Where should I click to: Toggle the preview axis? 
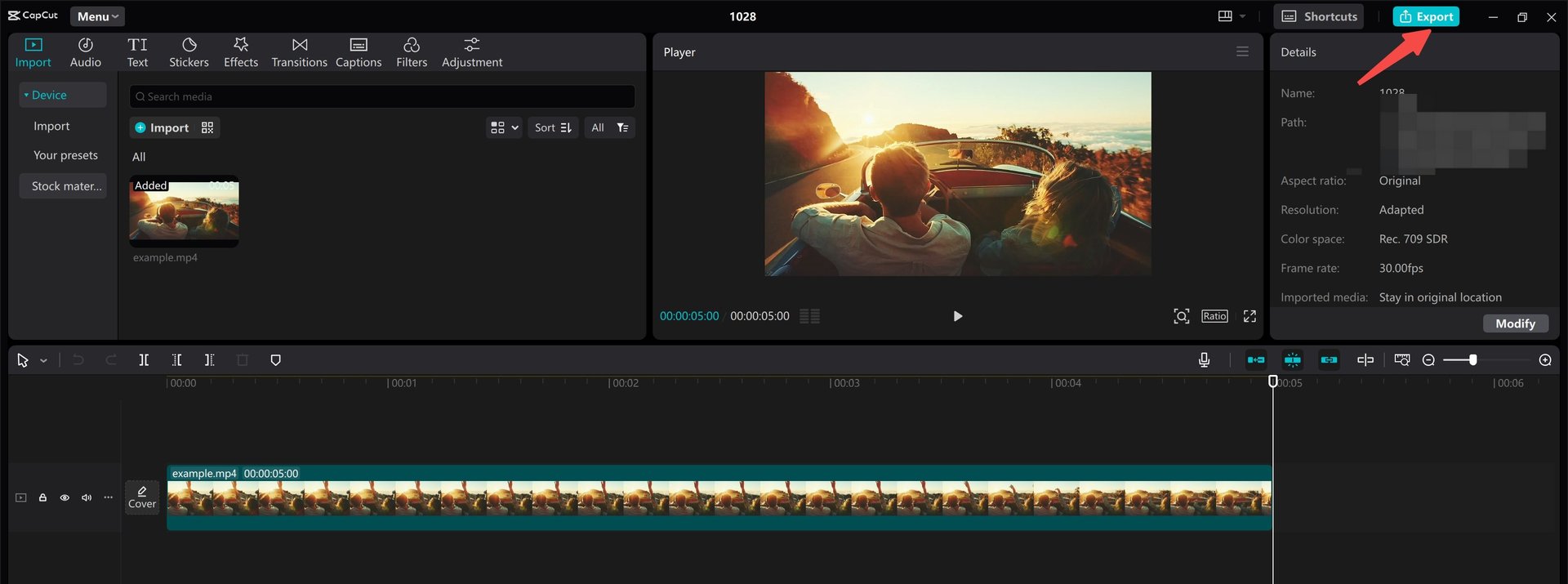(x=1365, y=360)
